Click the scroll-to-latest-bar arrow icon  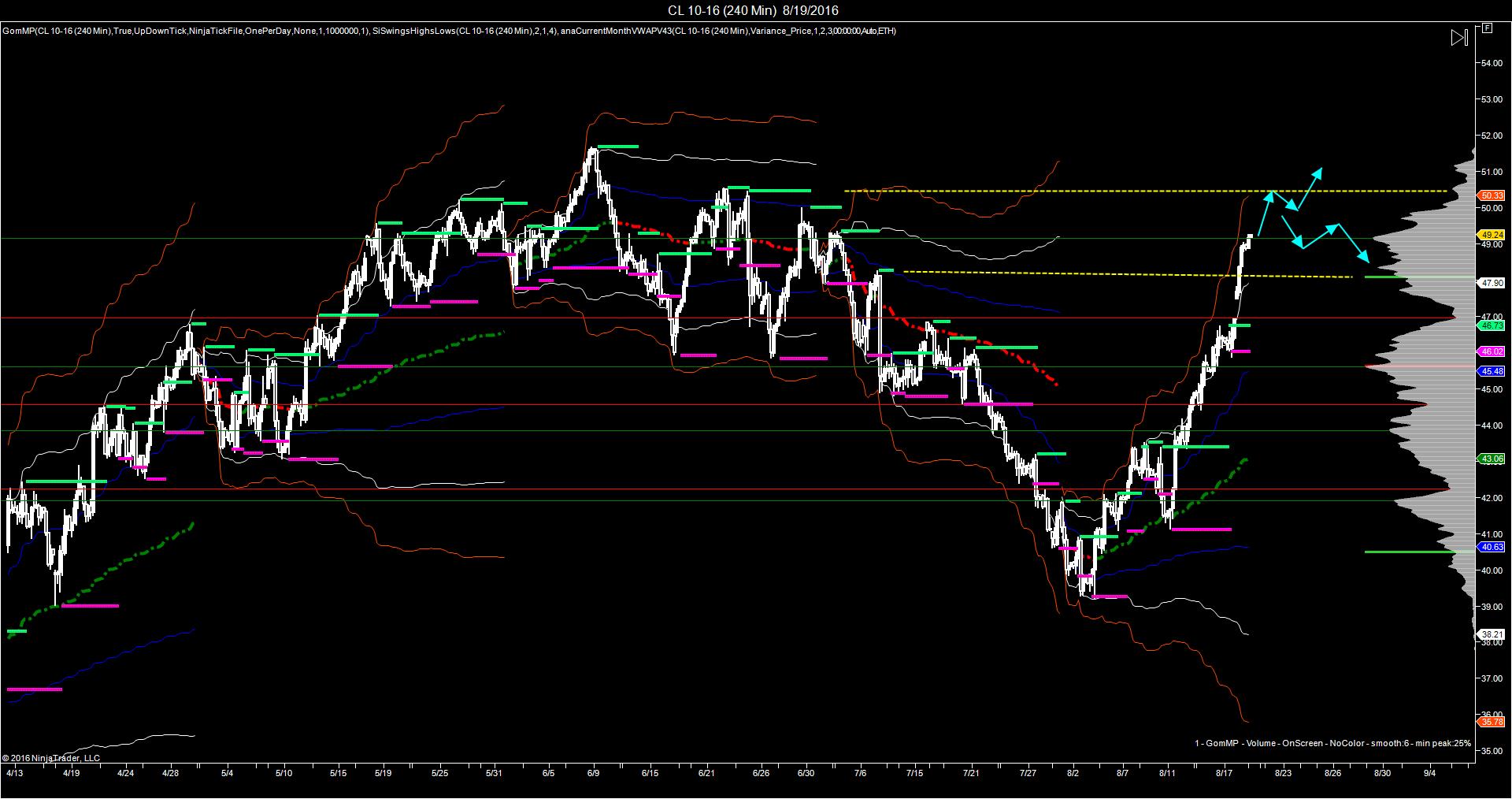click(1459, 38)
